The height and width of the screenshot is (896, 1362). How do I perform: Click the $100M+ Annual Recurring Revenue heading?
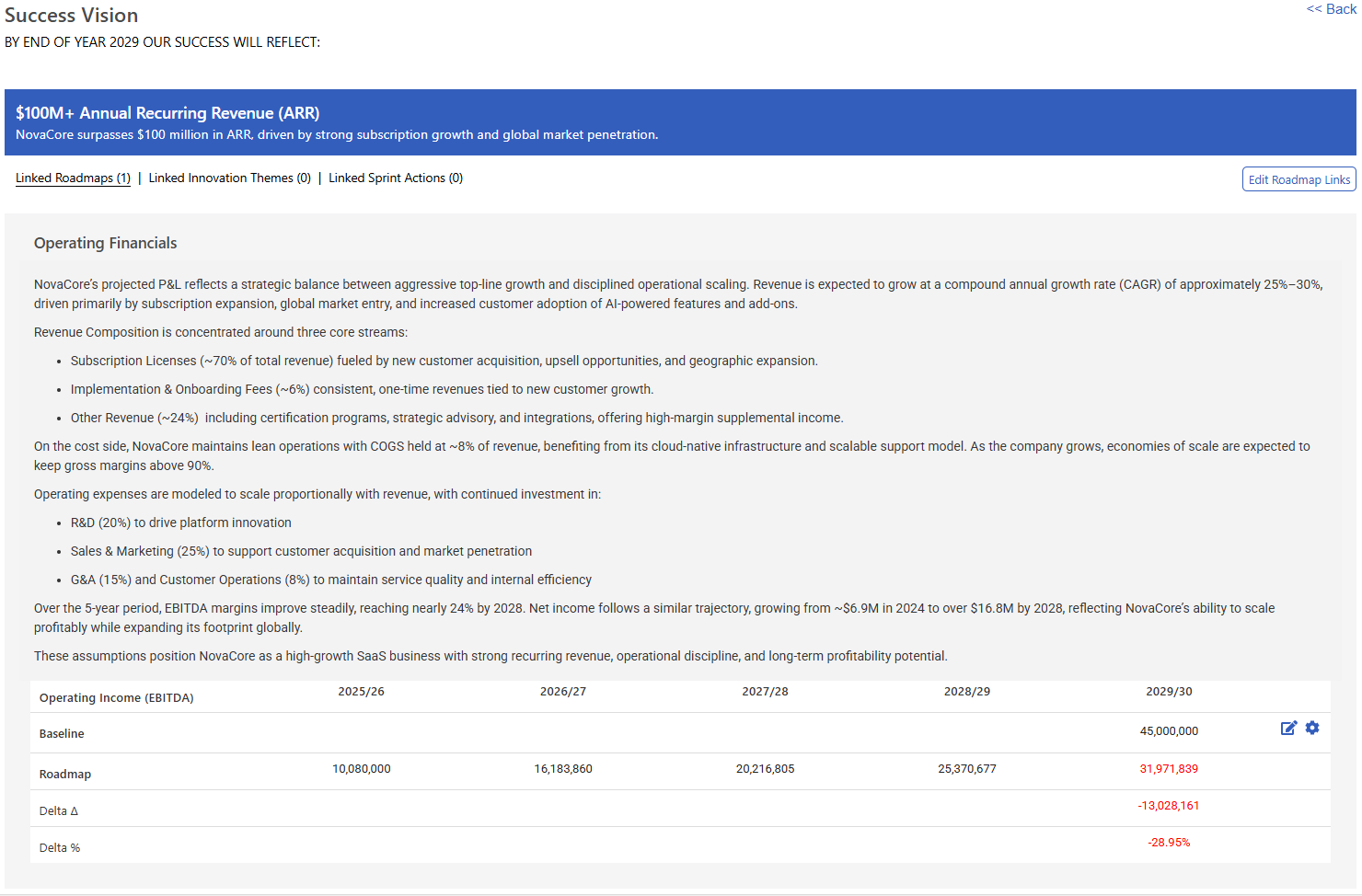(x=167, y=113)
